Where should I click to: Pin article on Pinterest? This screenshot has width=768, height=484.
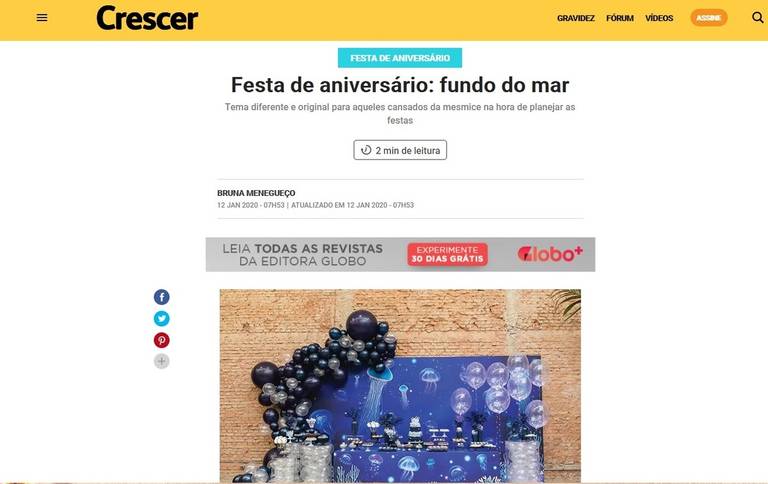point(162,340)
